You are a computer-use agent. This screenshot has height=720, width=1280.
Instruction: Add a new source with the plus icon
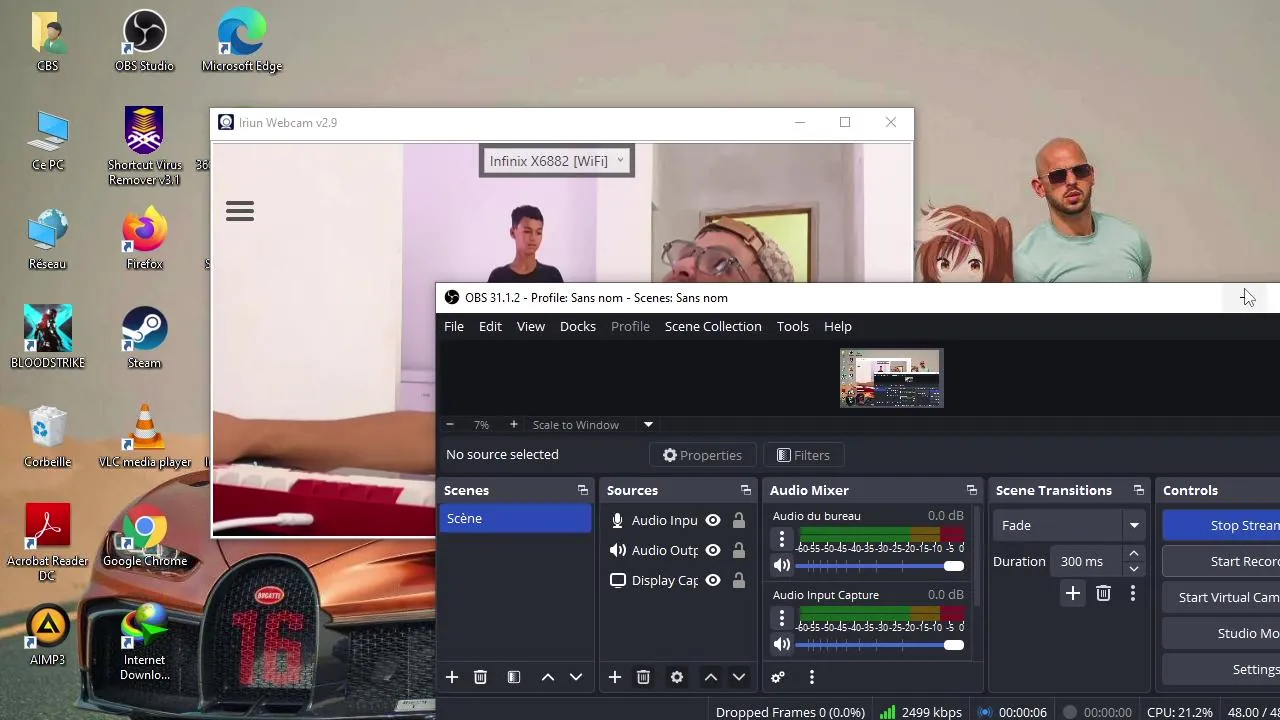[615, 677]
